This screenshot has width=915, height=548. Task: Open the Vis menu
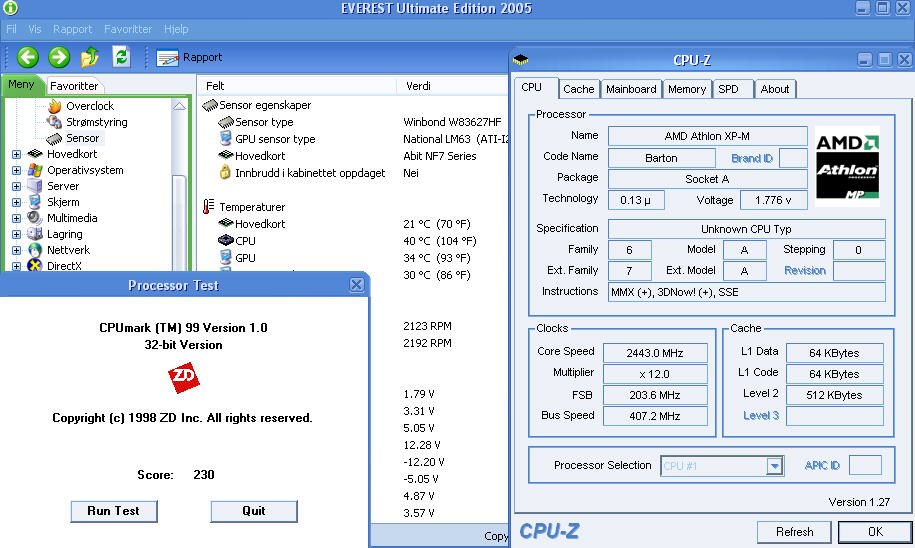(35, 29)
